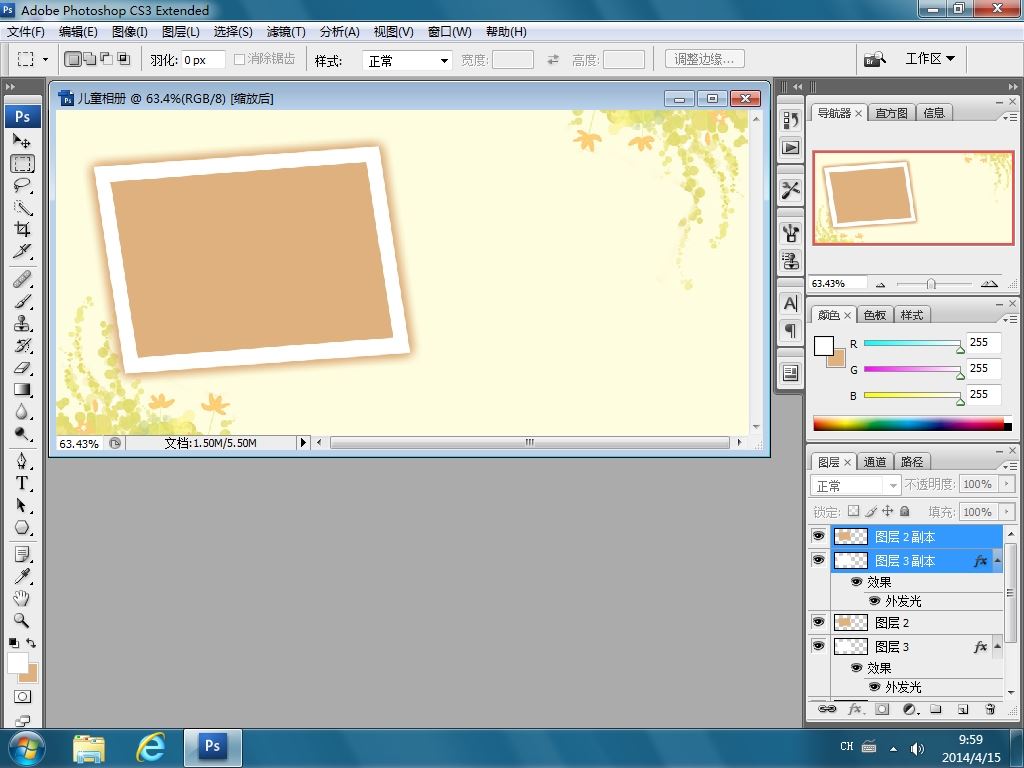Hide the 图层 3 副本 layer
This screenshot has width=1024, height=768.
coord(818,560)
